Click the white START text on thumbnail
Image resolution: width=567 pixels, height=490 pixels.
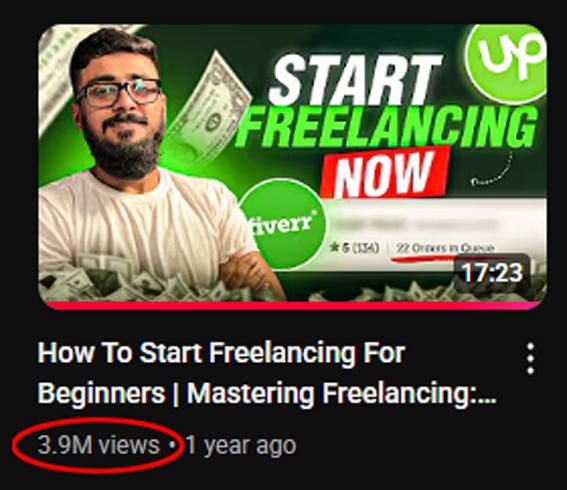(356, 80)
